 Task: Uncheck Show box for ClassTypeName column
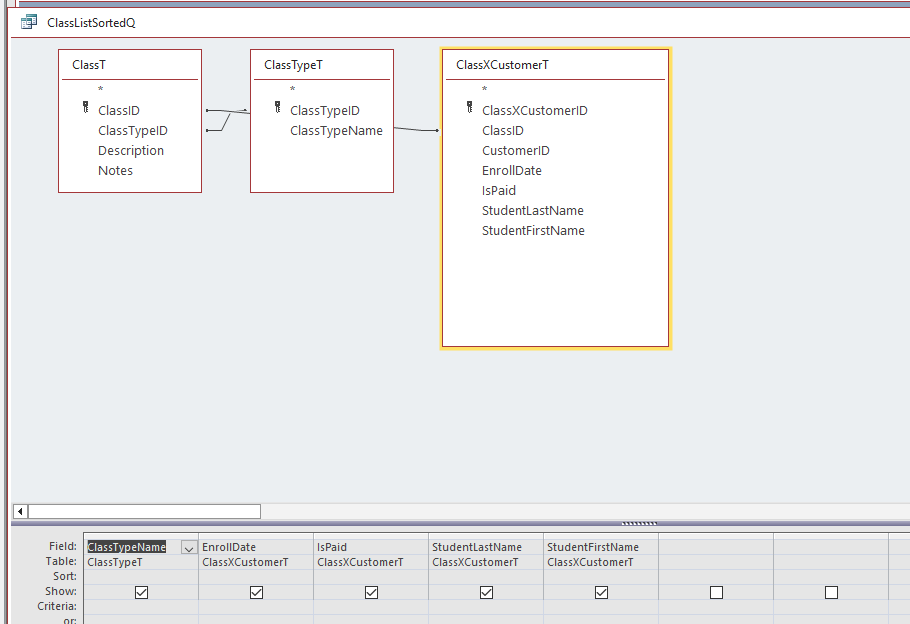[x=141, y=592]
